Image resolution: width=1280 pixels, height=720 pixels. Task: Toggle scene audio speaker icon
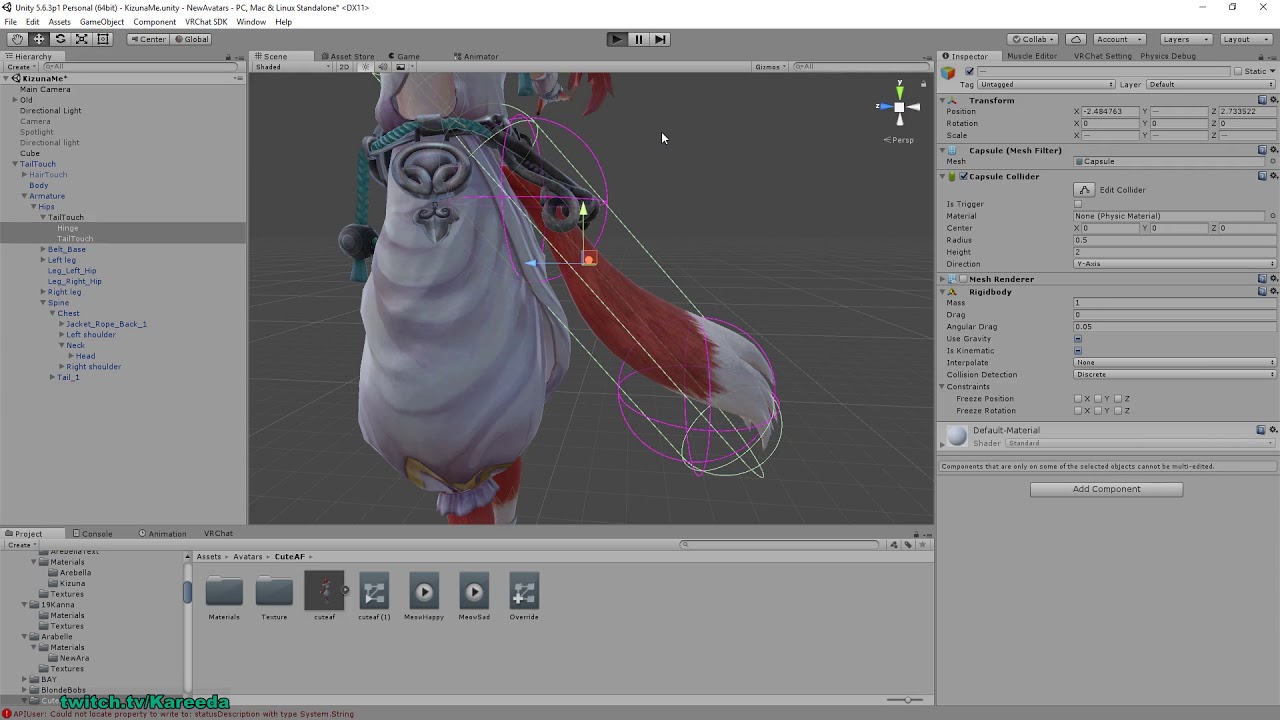tap(382, 67)
